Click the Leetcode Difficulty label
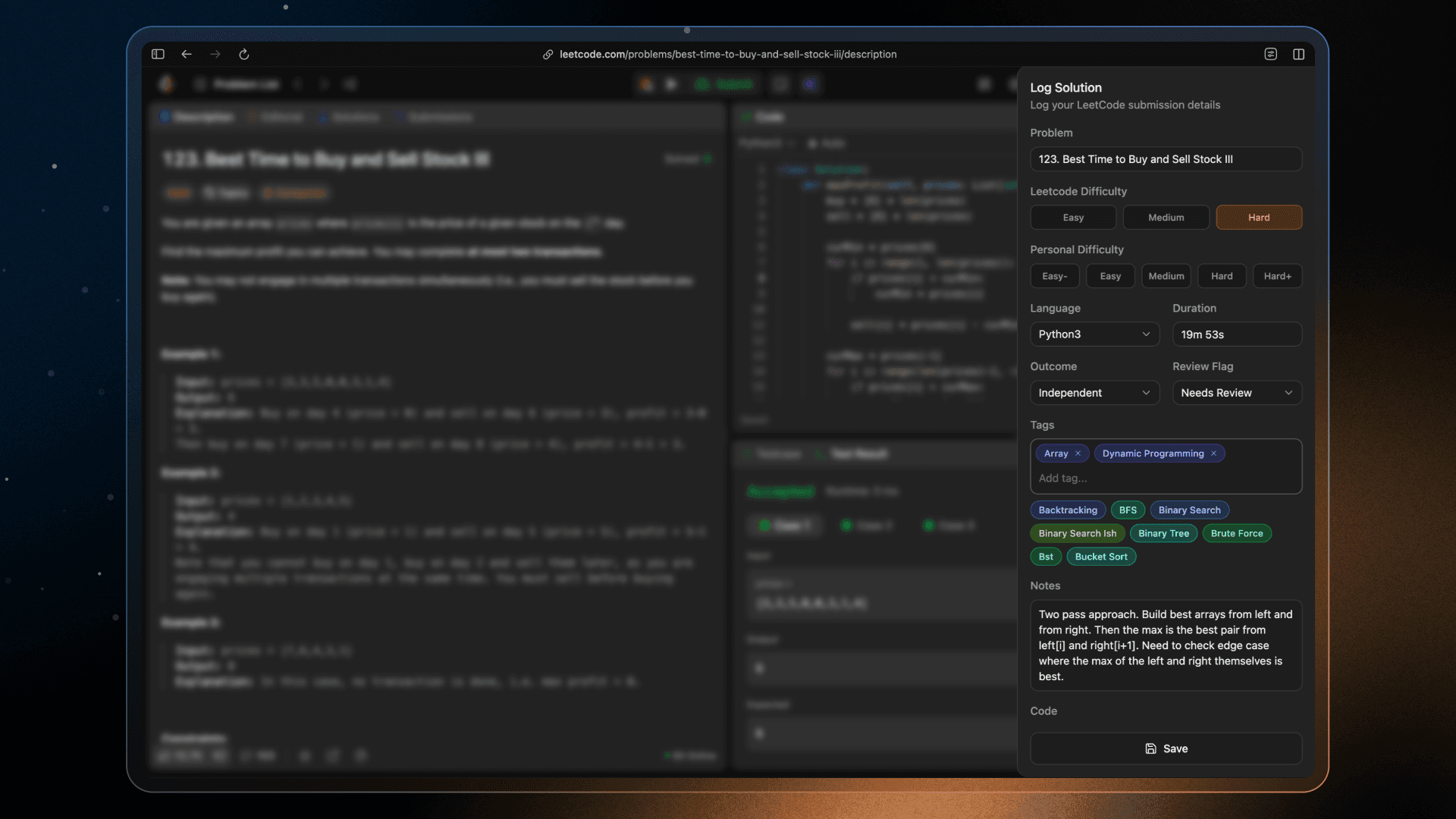The width and height of the screenshot is (1456, 819). pyautogui.click(x=1078, y=192)
